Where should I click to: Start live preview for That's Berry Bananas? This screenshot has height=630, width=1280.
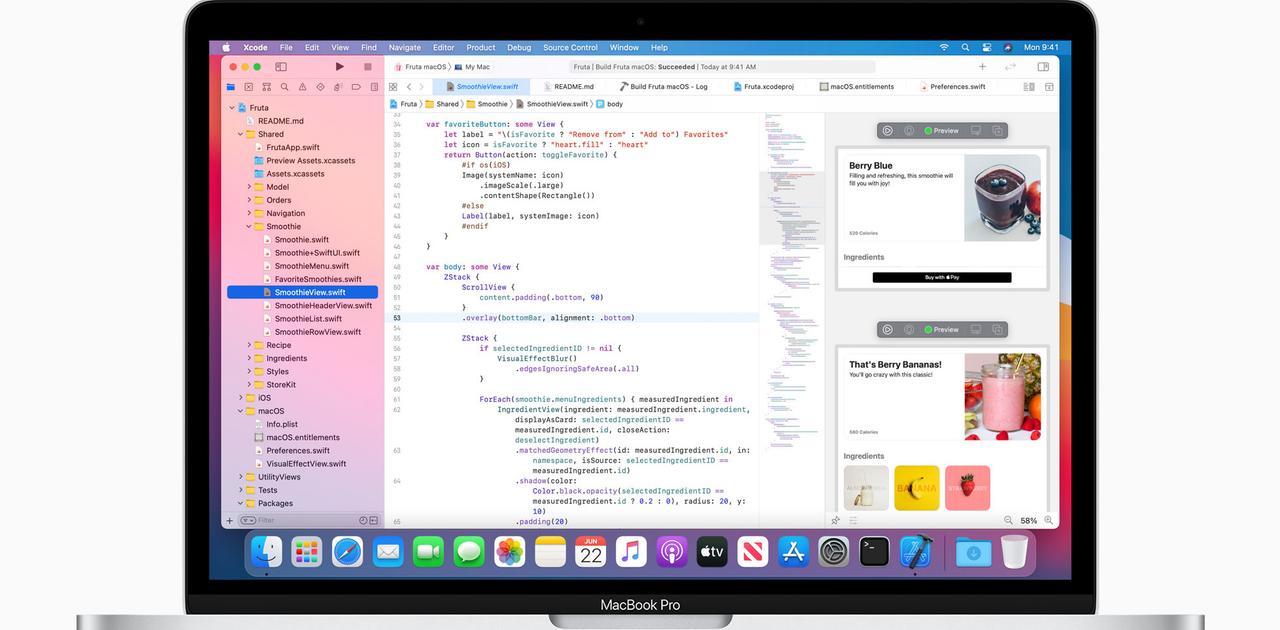887,329
